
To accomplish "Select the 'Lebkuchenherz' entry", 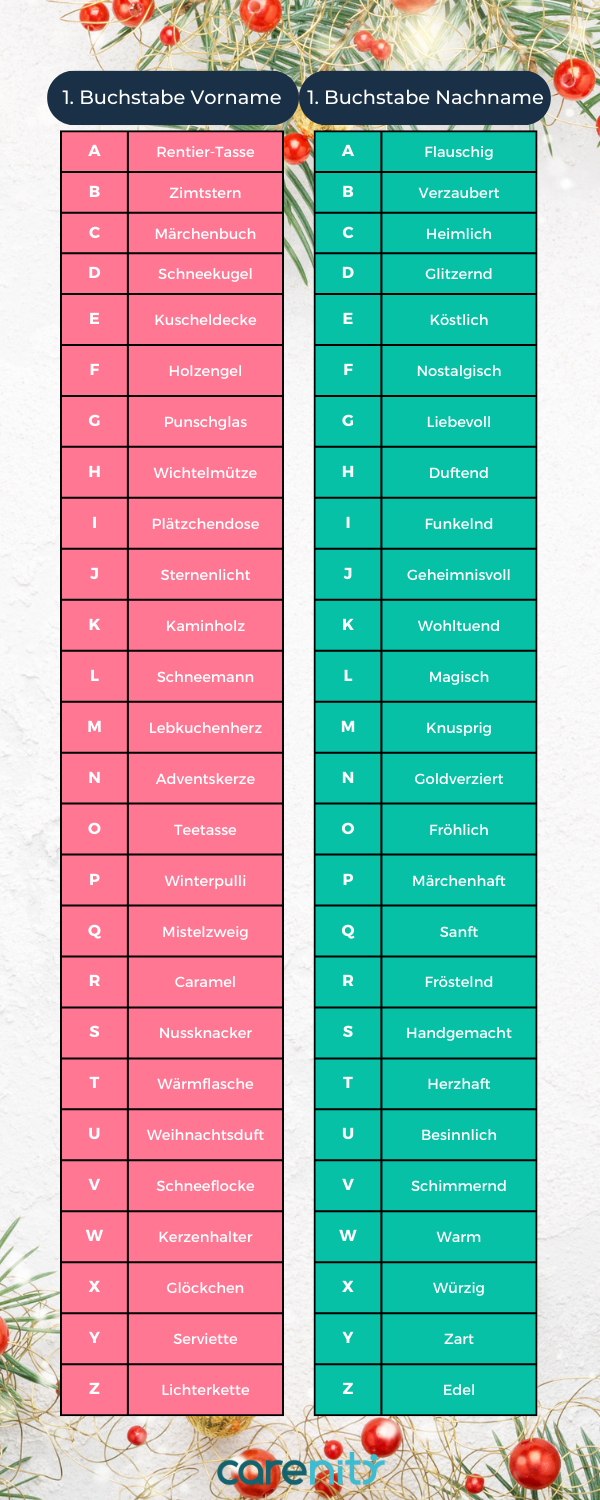I will pyautogui.click(x=205, y=728).
